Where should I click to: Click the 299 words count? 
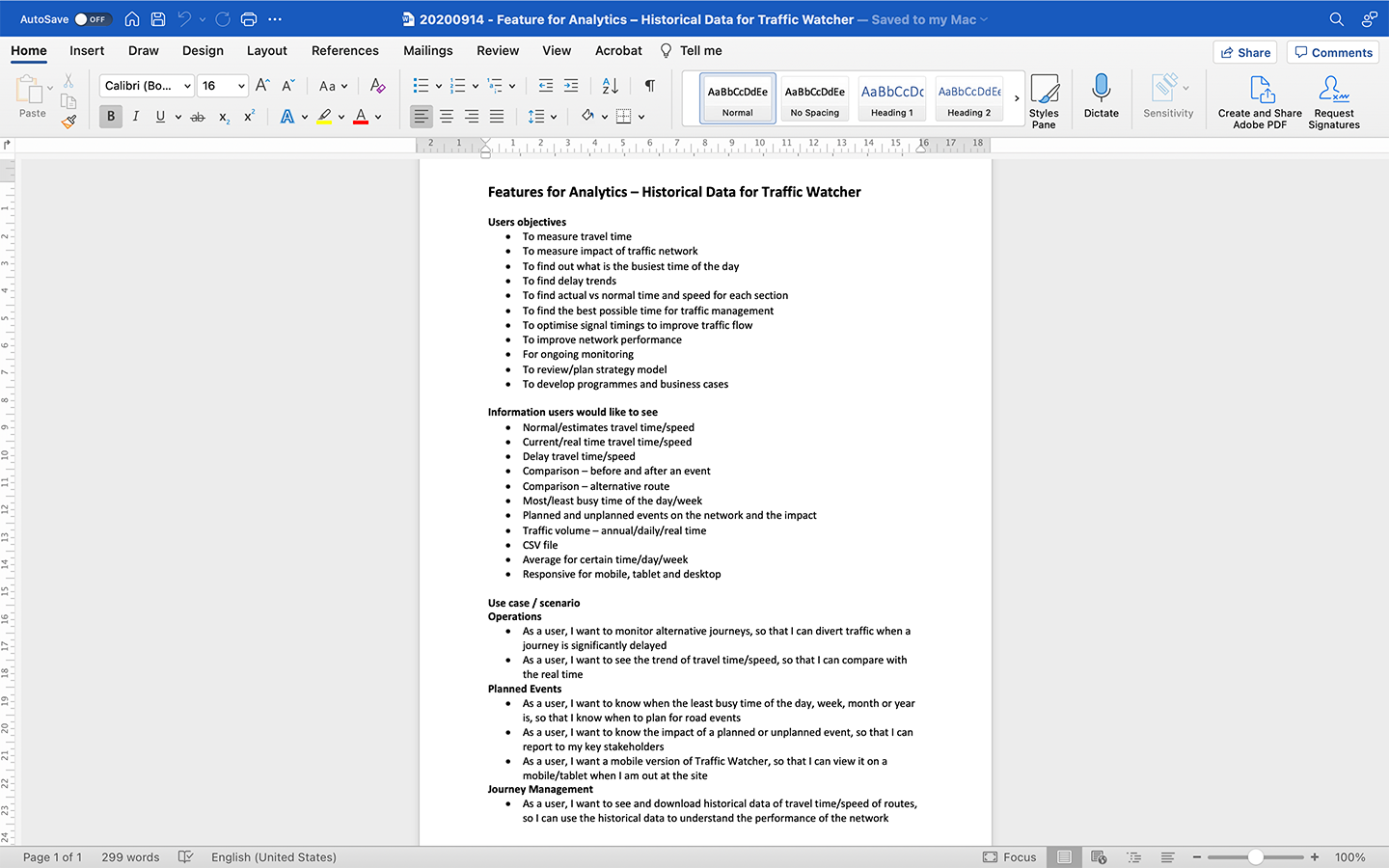coord(130,856)
